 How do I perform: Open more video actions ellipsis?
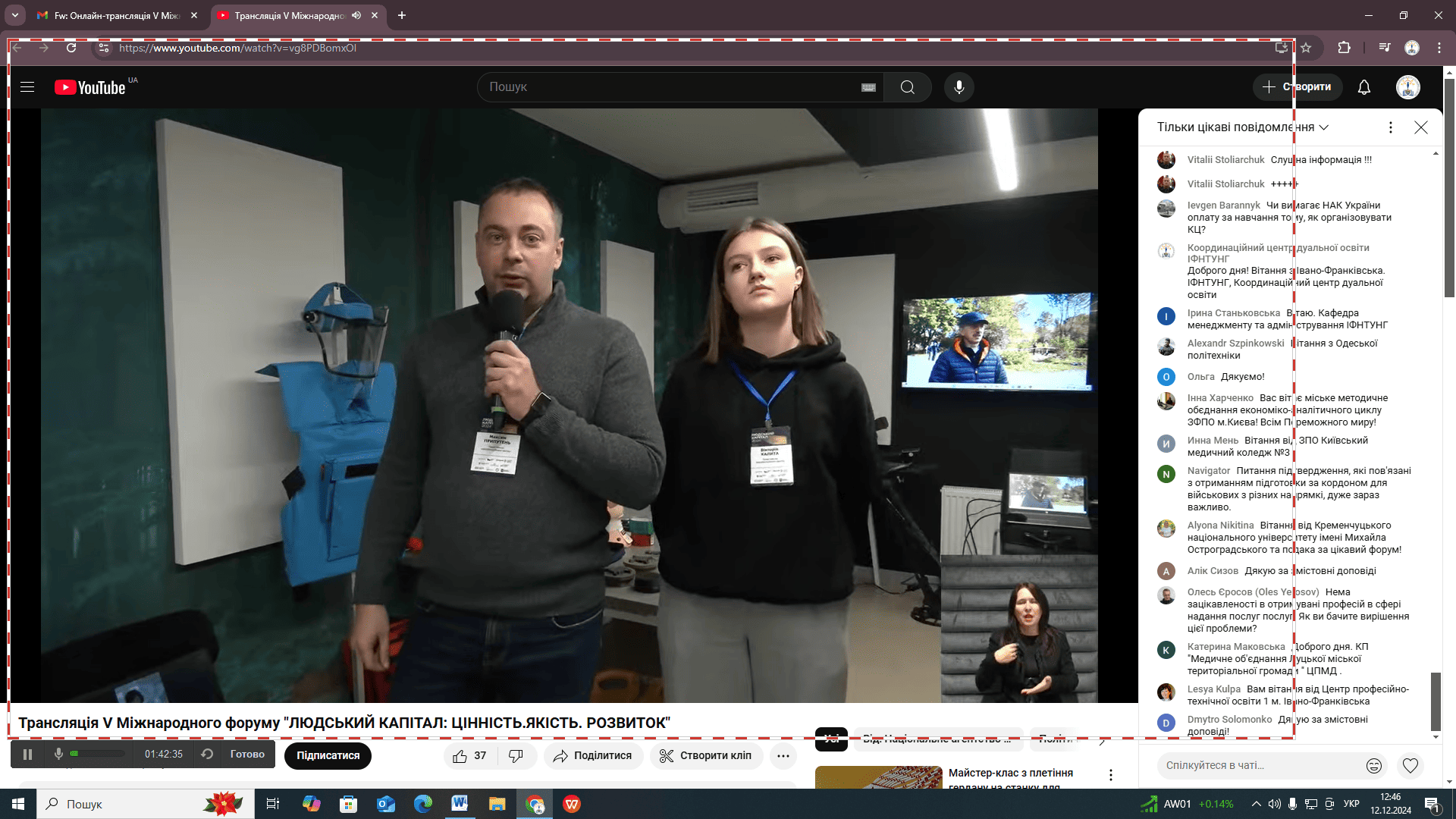pos(783,756)
